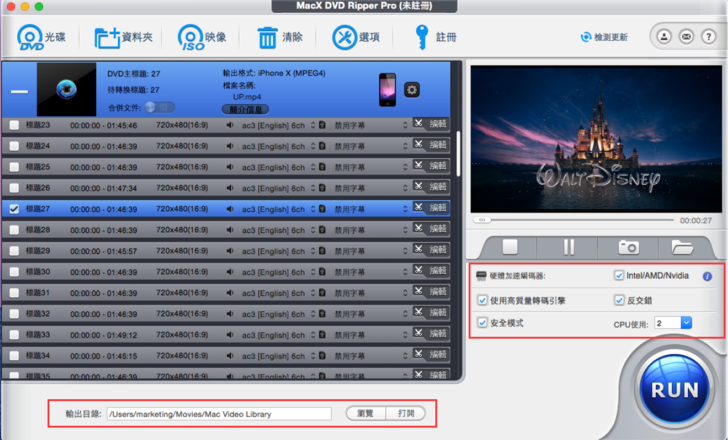Toggle Intel/AMD/Nvidia hardware encoder checkbox

pos(618,276)
